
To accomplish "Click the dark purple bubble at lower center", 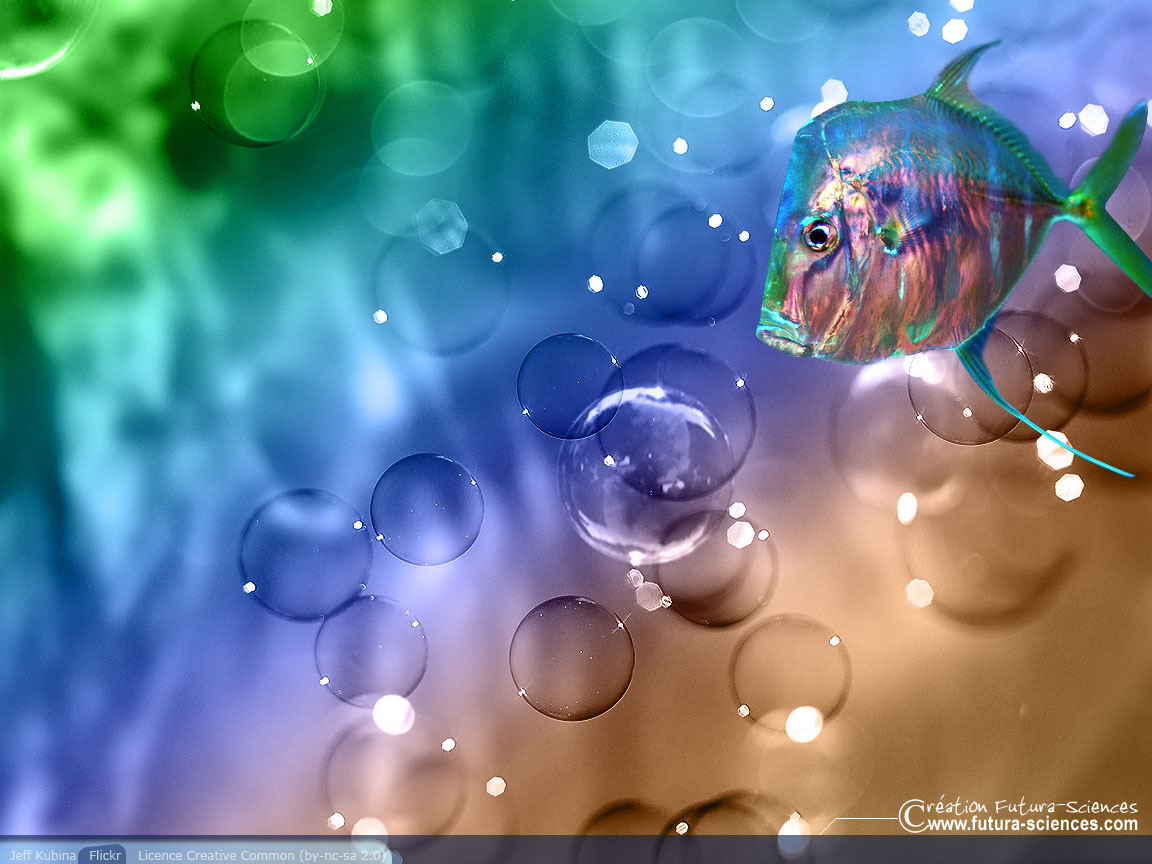I will pyautogui.click(x=571, y=658).
